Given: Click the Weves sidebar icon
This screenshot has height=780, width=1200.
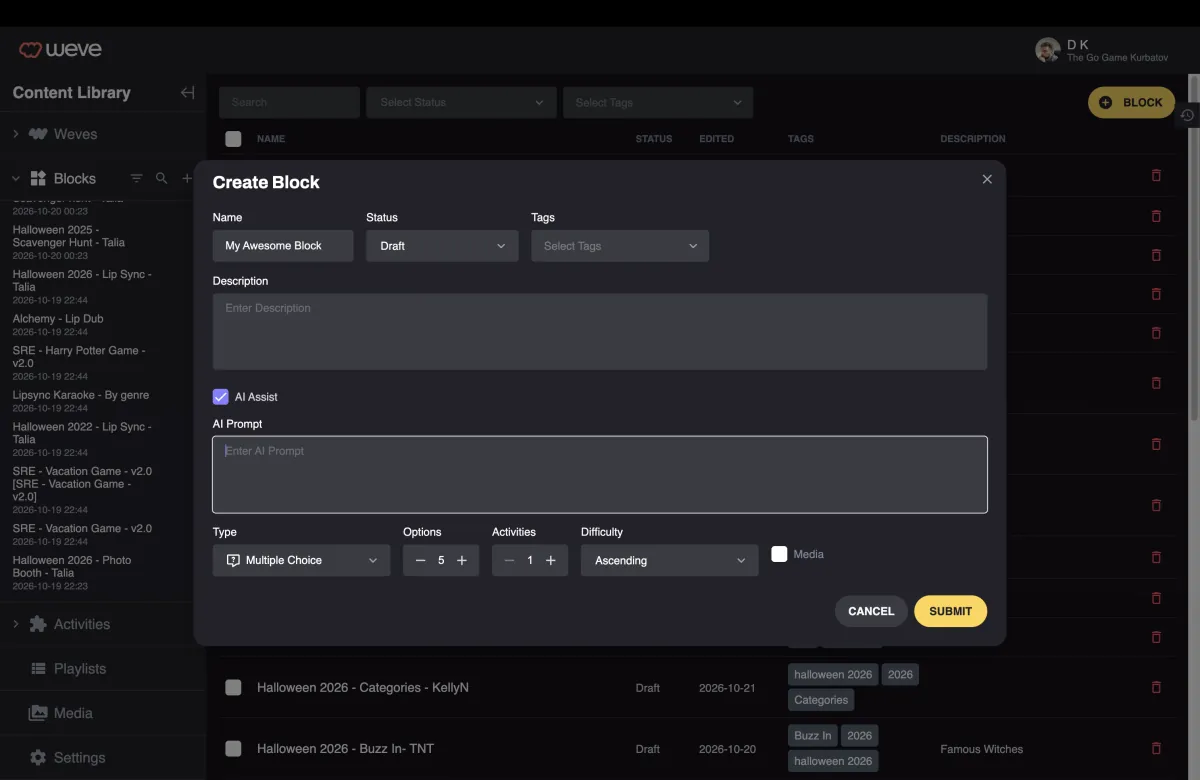Looking at the screenshot, I should point(38,134).
